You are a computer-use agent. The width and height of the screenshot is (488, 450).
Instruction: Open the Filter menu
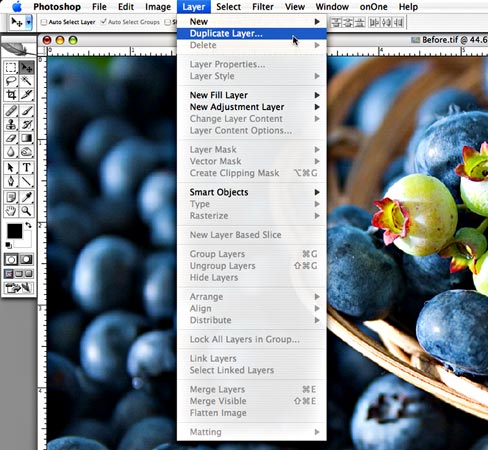click(263, 7)
